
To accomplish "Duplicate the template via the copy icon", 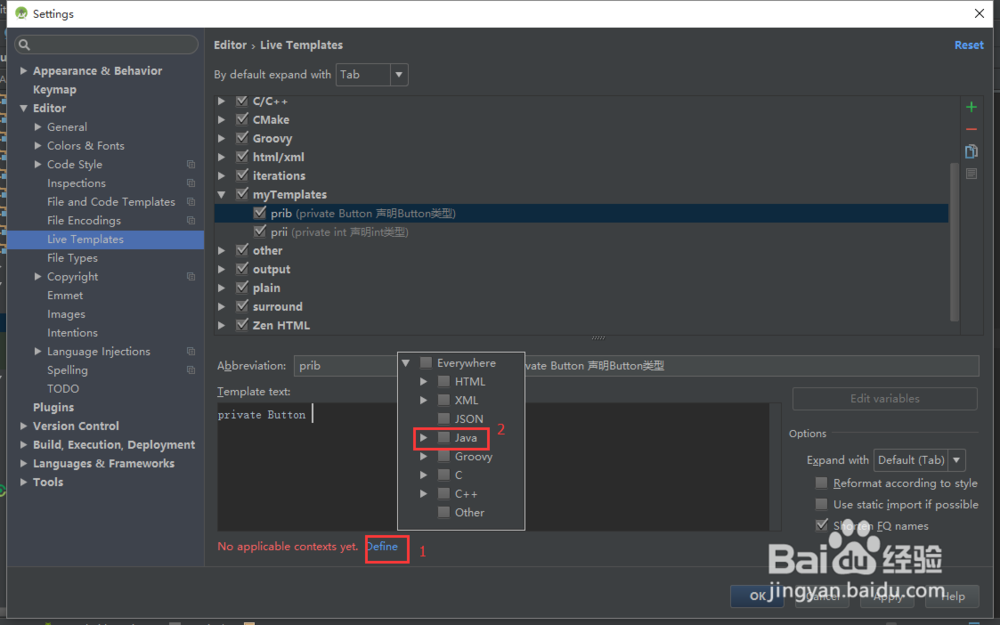I will coord(971,150).
